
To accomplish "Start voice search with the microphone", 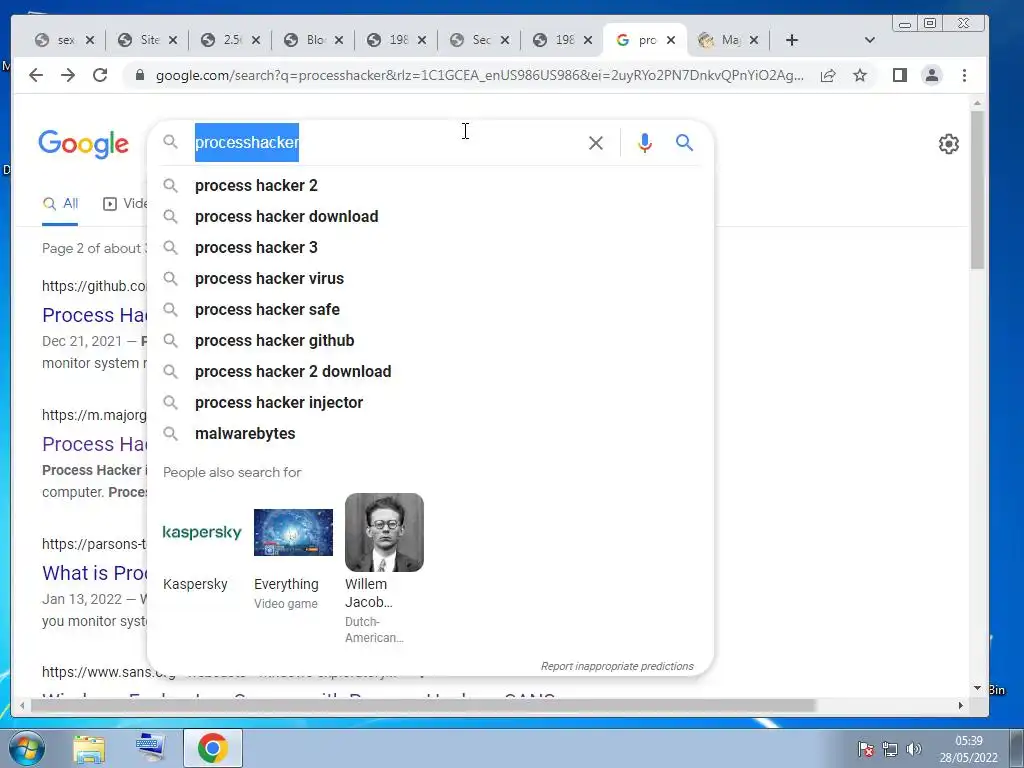I will pos(645,143).
